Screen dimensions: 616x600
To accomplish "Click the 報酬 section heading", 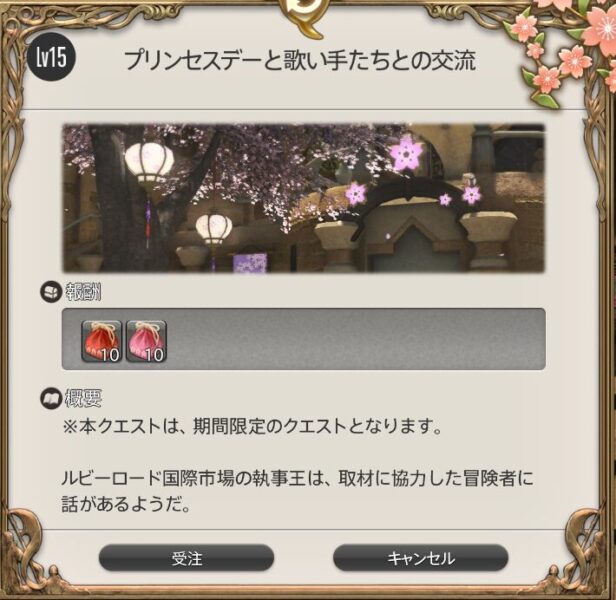I will coord(83,292).
